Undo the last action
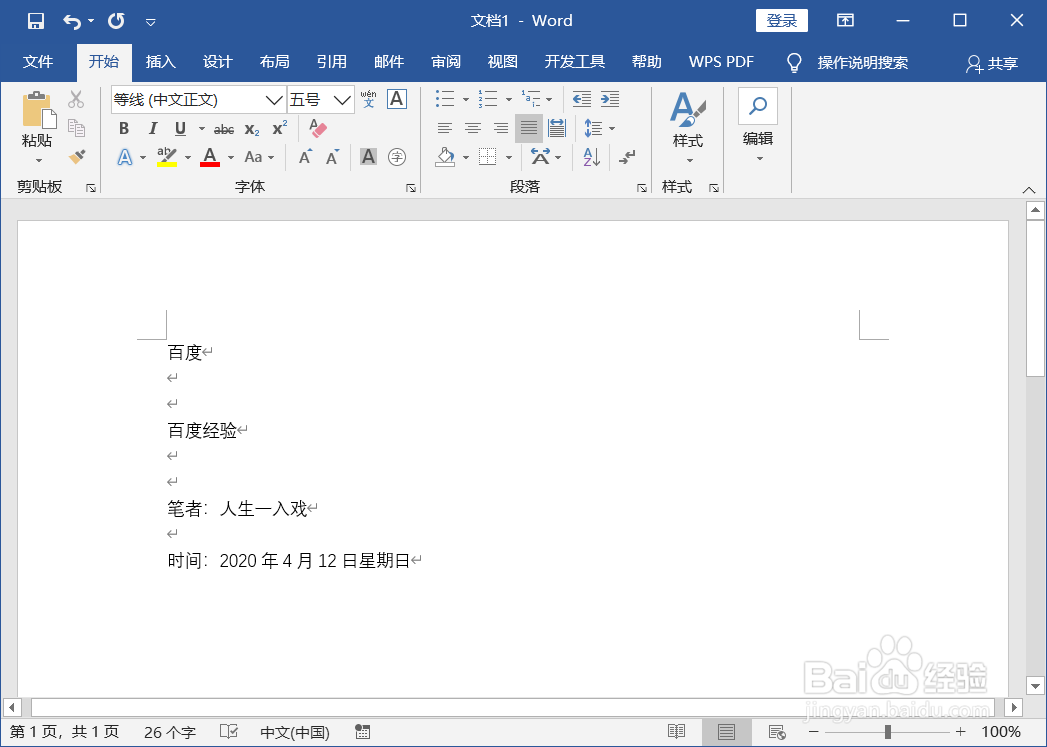 click(71, 21)
